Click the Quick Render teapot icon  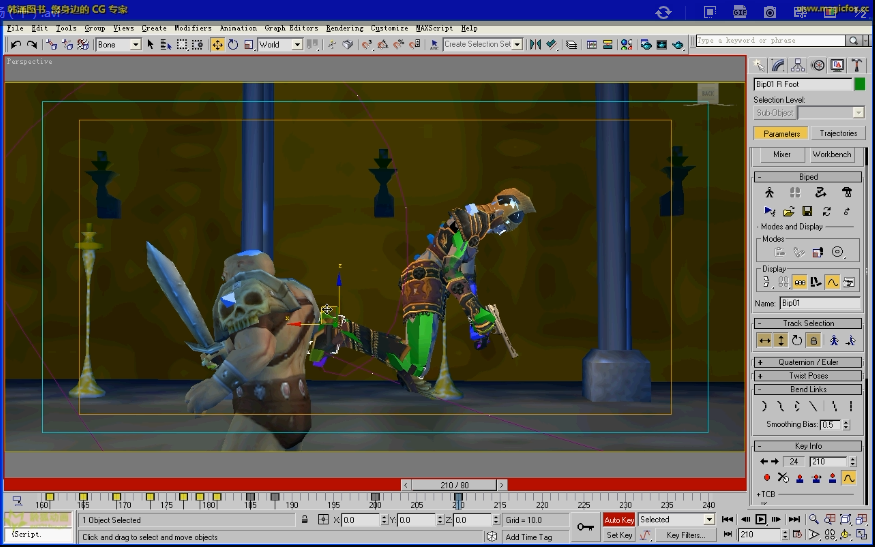point(677,45)
